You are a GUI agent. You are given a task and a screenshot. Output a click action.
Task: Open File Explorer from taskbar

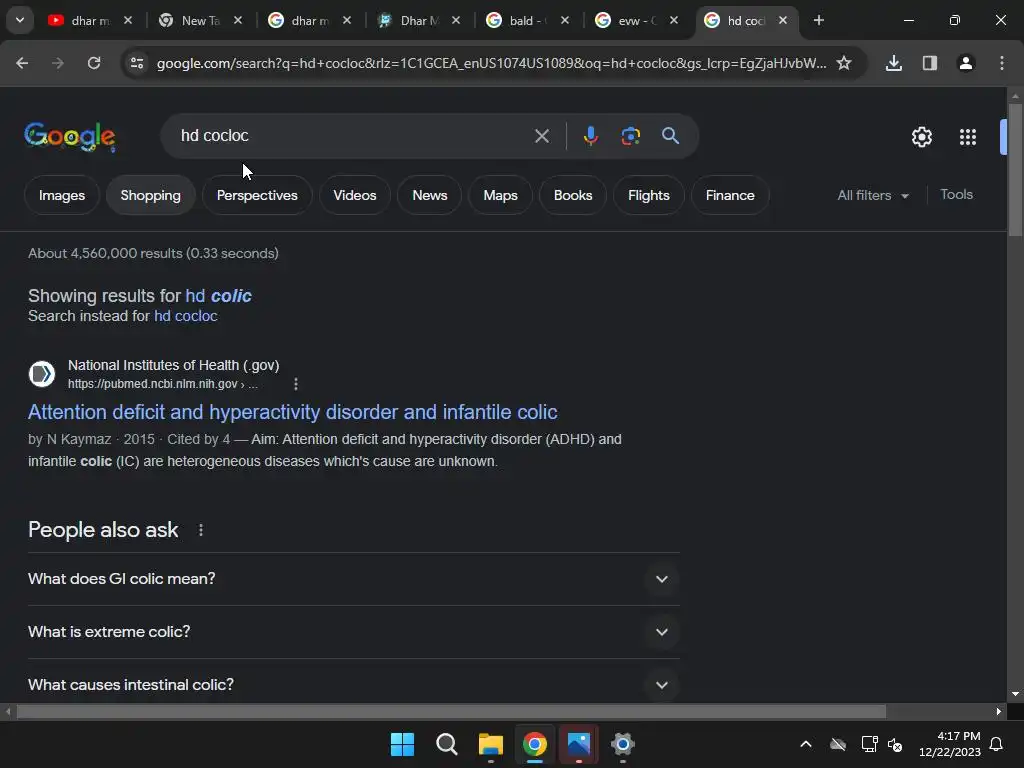(490, 744)
